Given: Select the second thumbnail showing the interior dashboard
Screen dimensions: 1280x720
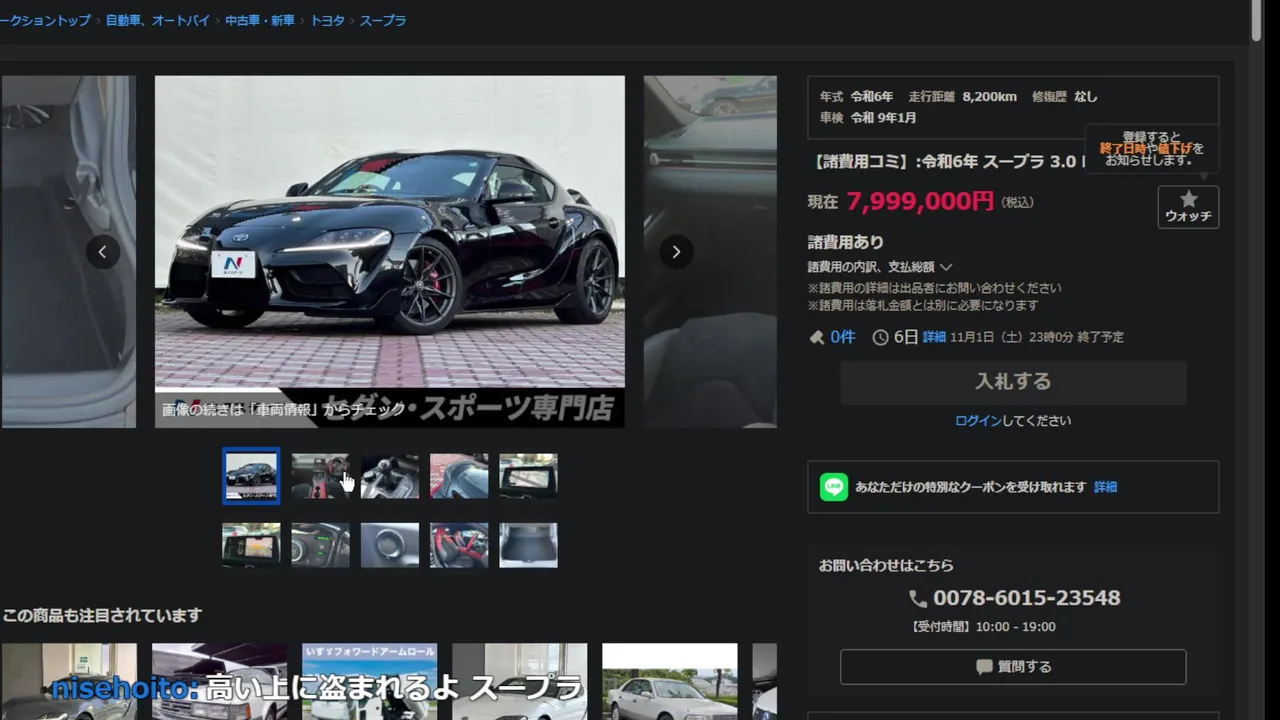Looking at the screenshot, I should click(320, 476).
